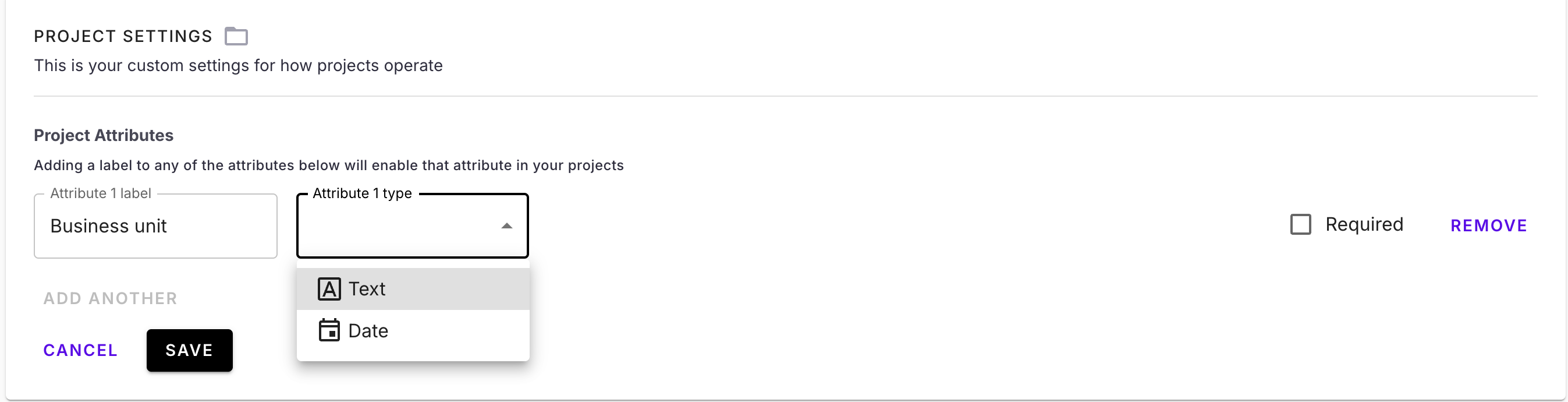This screenshot has height=402, width=1568.
Task: Select Text from the type list
Action: pyautogui.click(x=367, y=289)
